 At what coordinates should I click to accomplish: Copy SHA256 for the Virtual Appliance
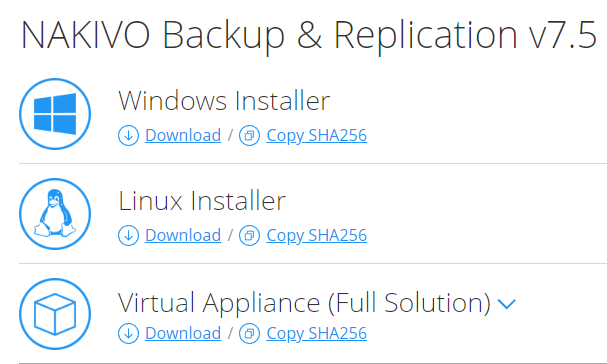pyautogui.click(x=316, y=333)
